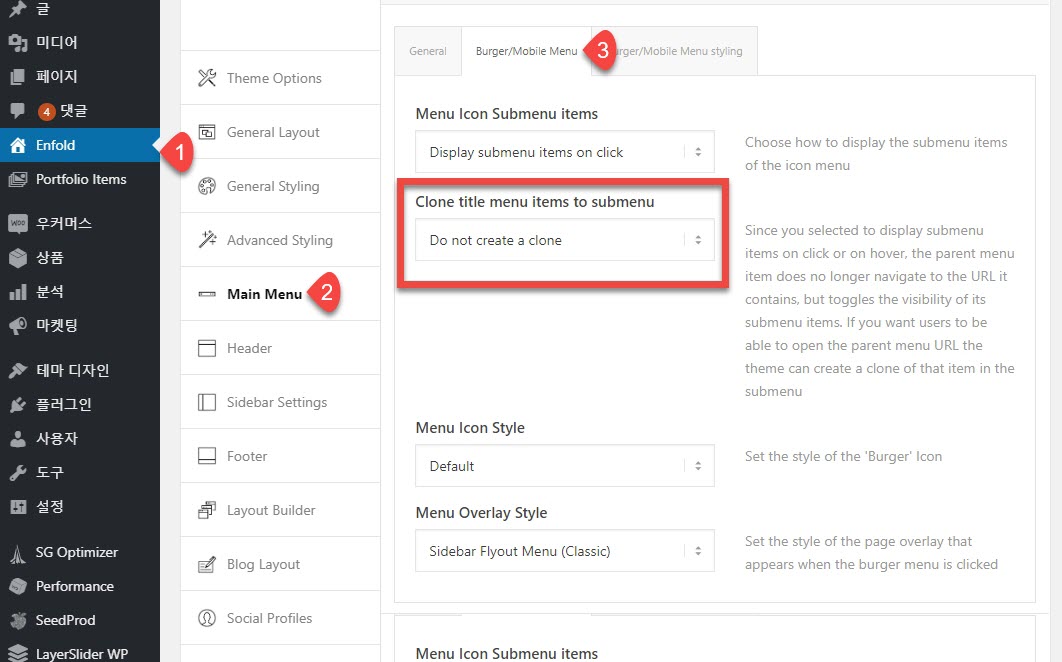Click the megaphone icon beside 마케팅

point(18,326)
